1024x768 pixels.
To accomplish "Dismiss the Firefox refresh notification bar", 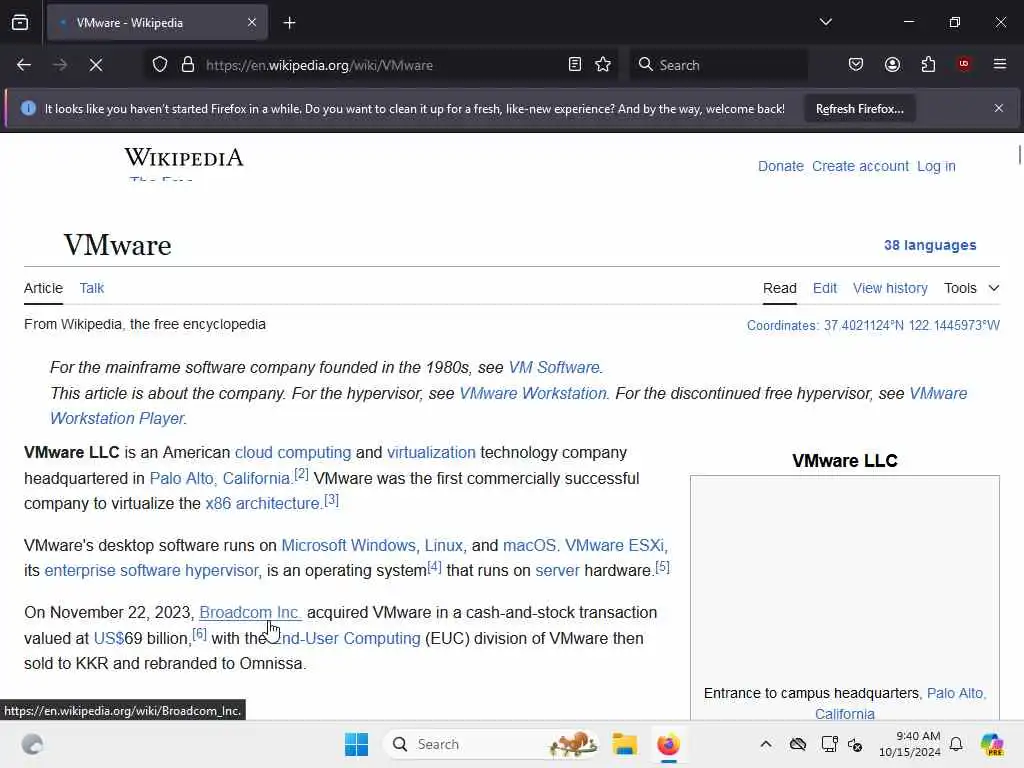I will pyautogui.click(x=999, y=108).
